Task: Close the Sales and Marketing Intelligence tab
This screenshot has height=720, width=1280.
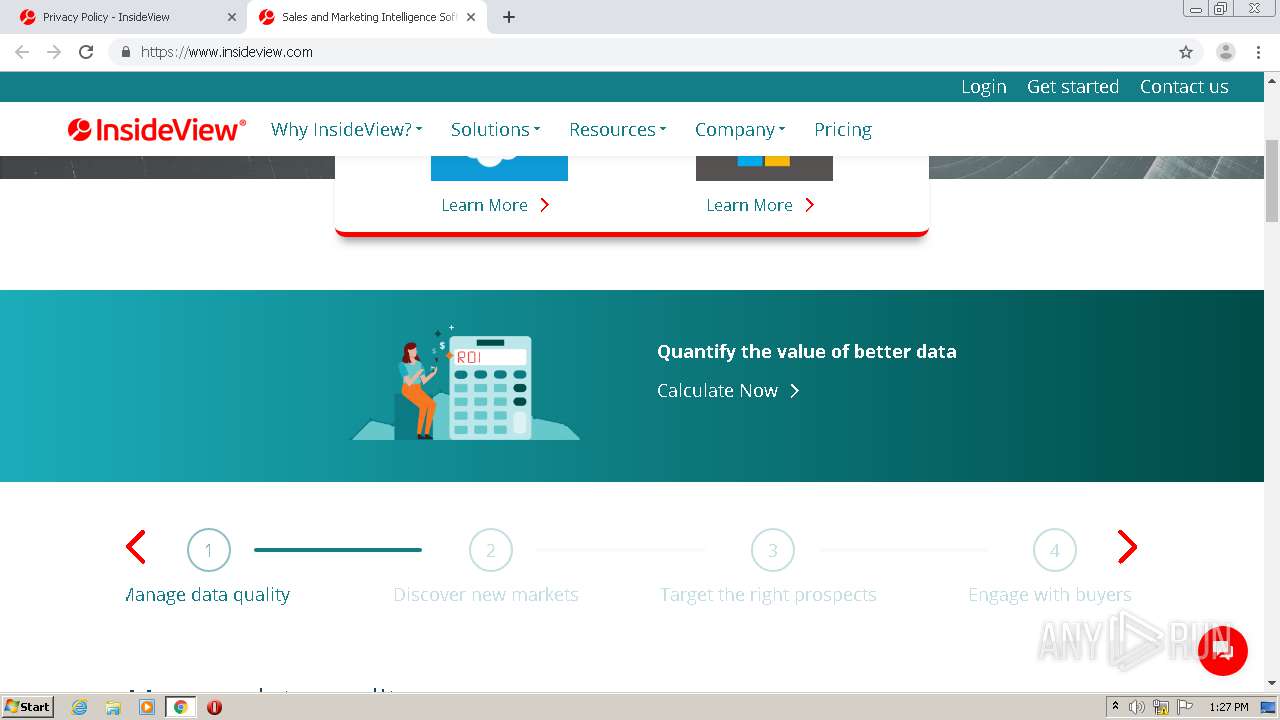Action: 471,17
